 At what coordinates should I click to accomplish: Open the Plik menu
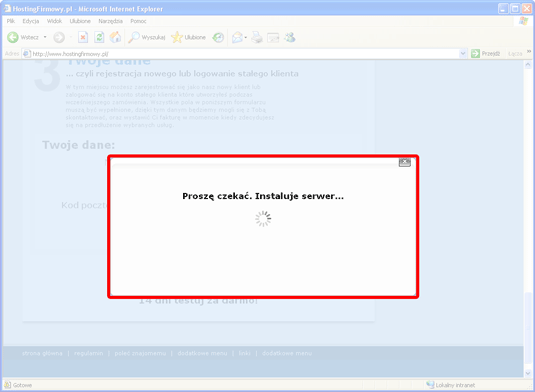tap(11, 21)
